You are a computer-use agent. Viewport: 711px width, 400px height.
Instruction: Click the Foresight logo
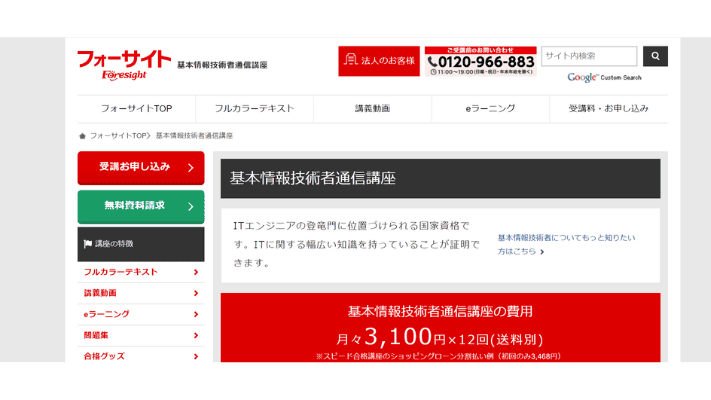(x=124, y=65)
